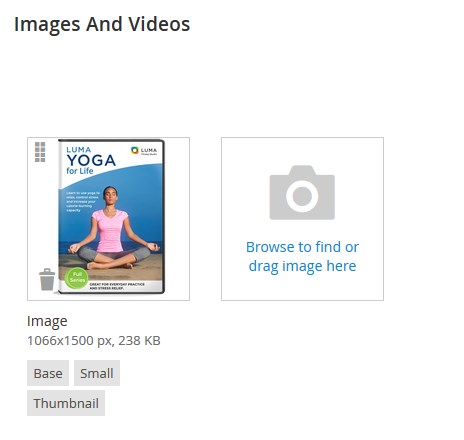
Task: Click the YOGA title on DVD cover
Action: coord(91,160)
